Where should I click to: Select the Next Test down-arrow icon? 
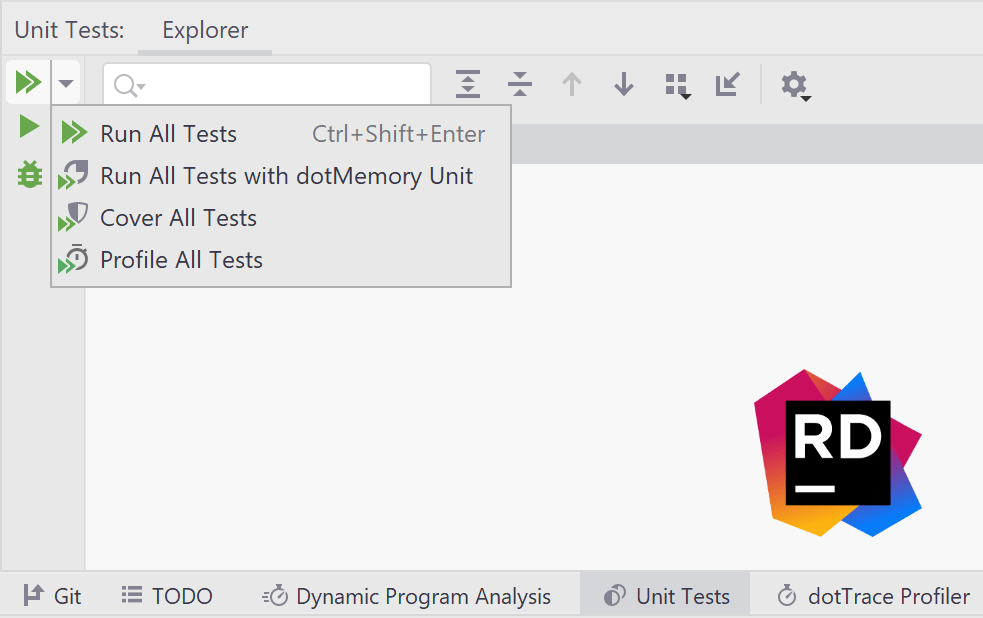(x=623, y=85)
